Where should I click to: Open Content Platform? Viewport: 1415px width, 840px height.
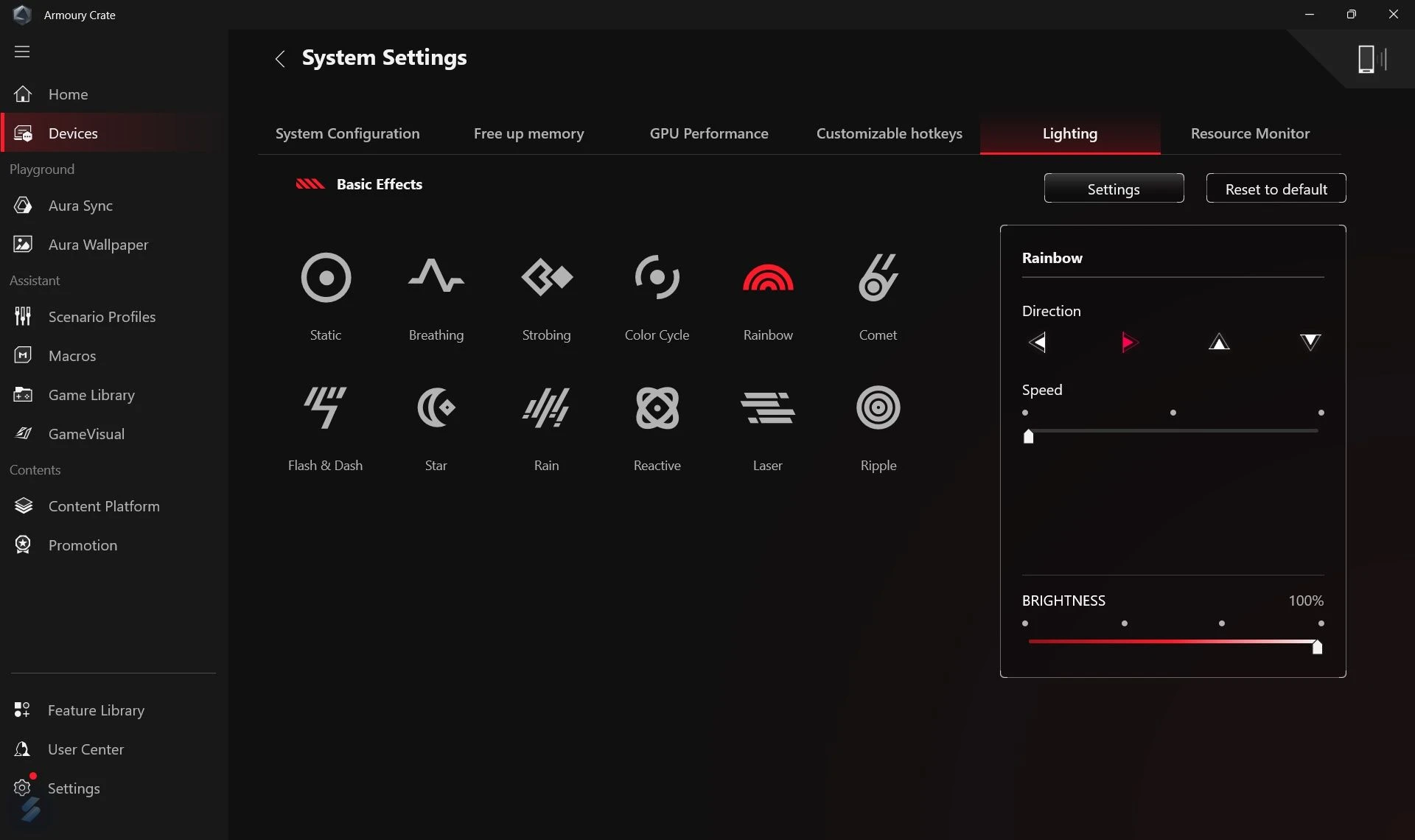tap(114, 506)
